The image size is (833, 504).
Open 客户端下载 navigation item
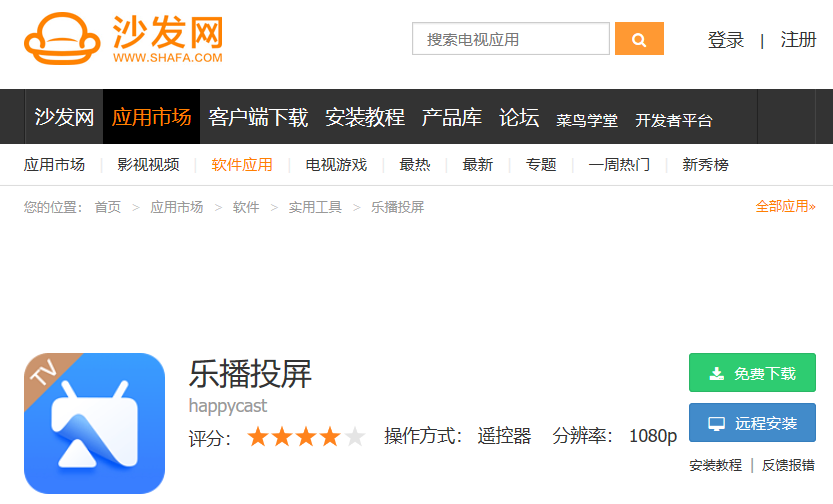pyautogui.click(x=258, y=117)
